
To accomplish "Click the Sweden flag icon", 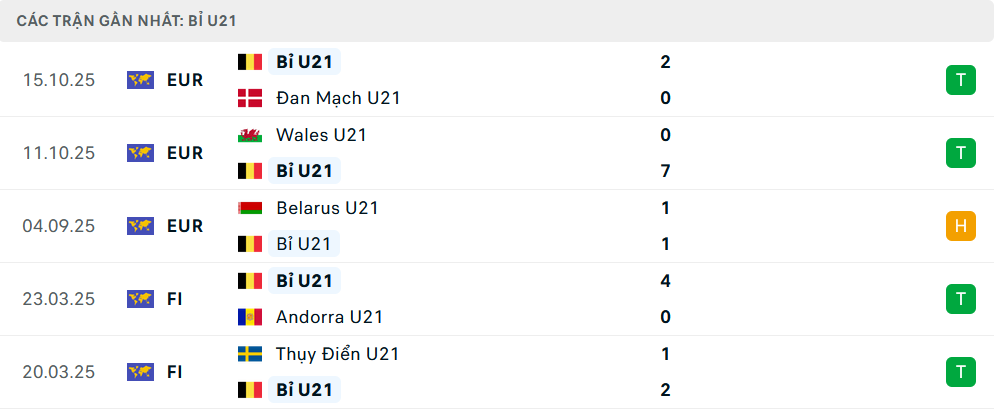I will 249,354.
